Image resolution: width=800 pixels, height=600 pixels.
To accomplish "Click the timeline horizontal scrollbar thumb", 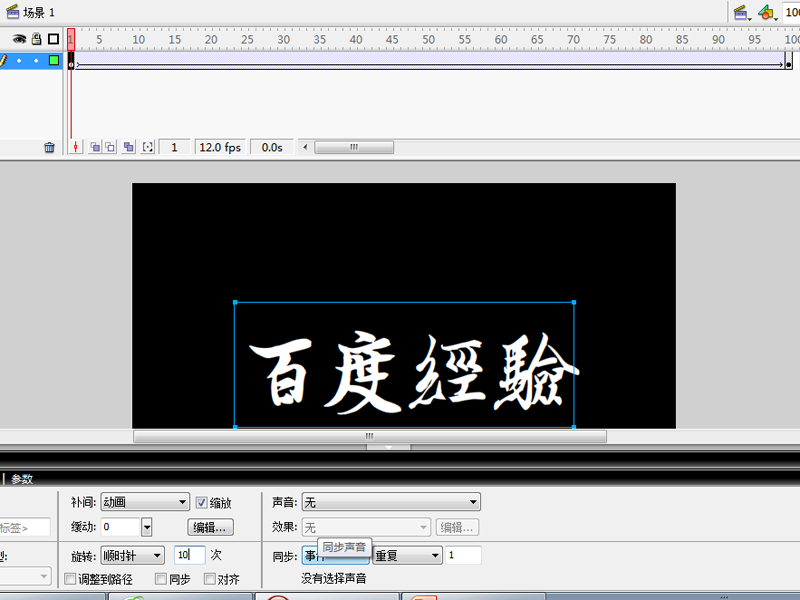I will coord(354,147).
